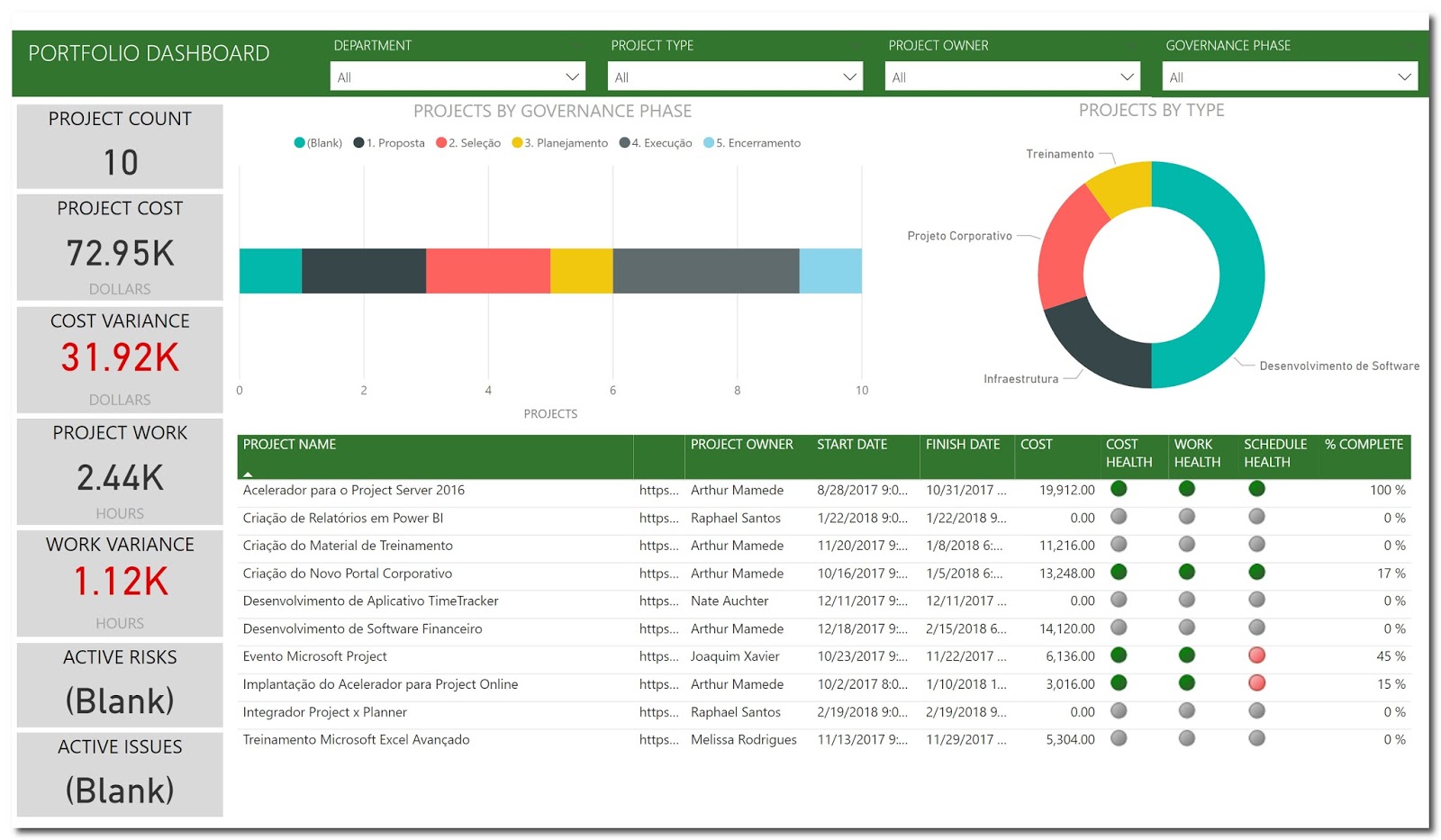Toggle the "1. Proposta" legend filter
The image size is (1441, 840).
coord(358,142)
